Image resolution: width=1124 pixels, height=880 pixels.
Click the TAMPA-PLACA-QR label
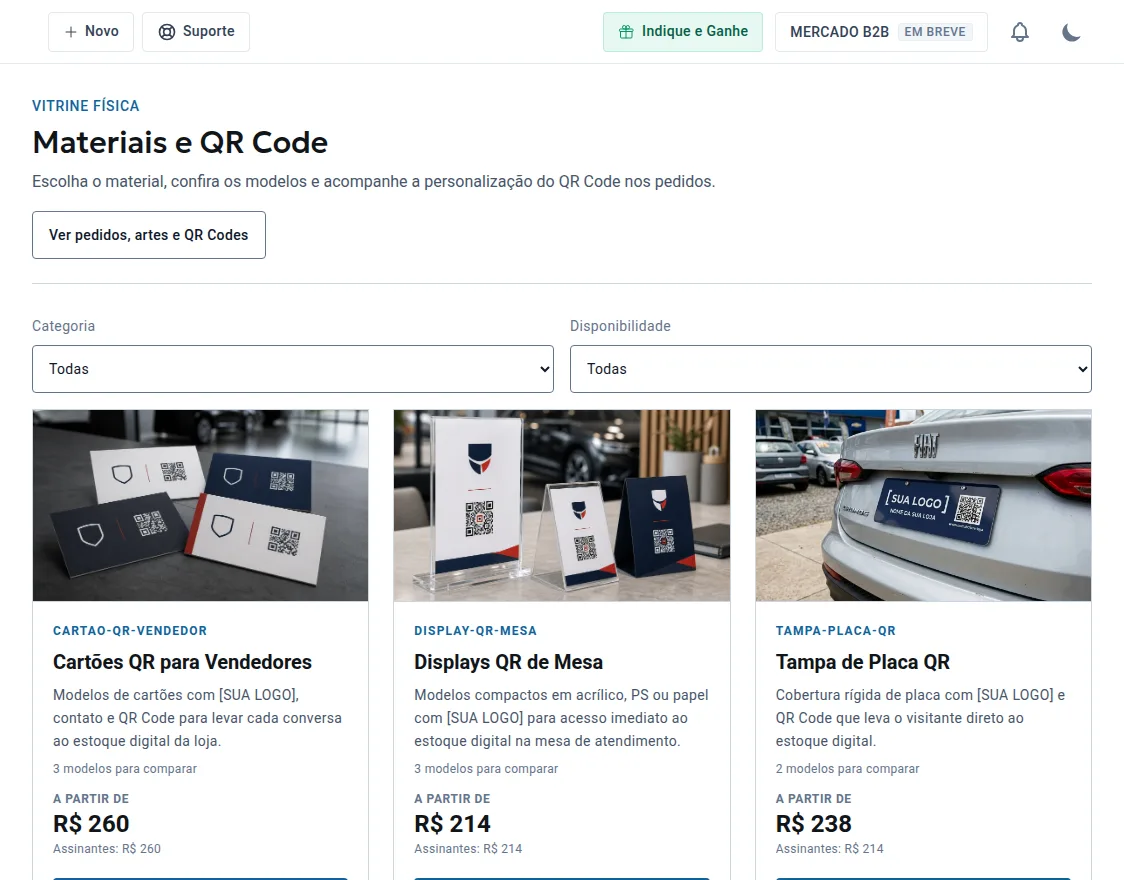click(x=835, y=631)
